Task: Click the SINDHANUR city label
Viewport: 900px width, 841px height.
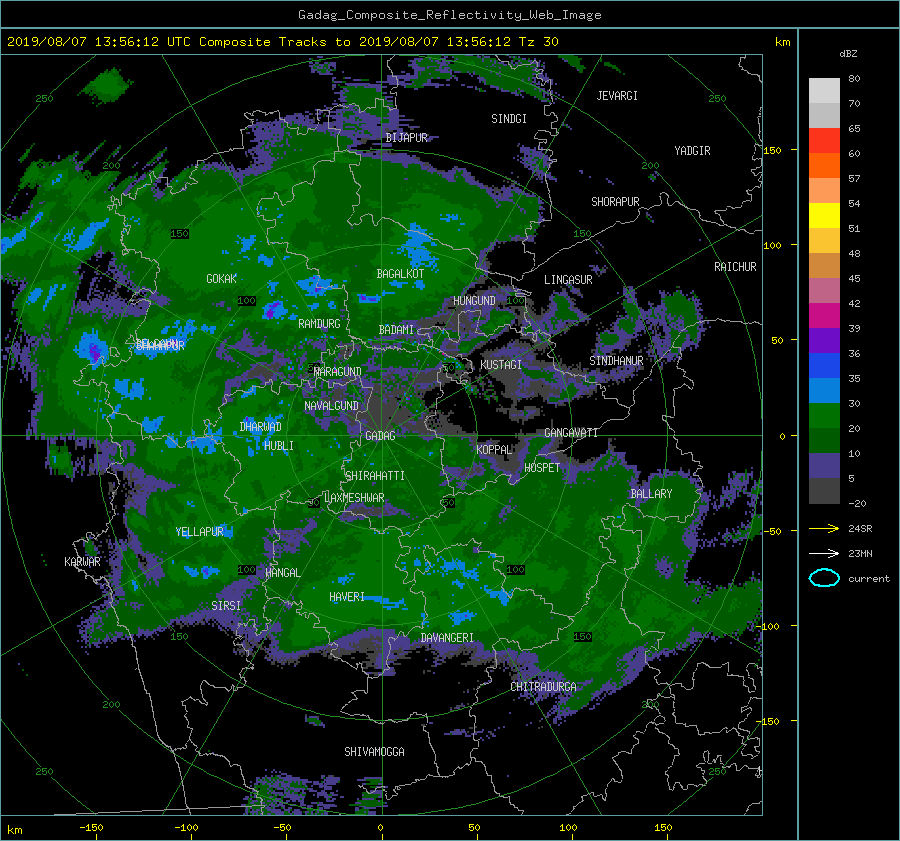Action: click(616, 361)
